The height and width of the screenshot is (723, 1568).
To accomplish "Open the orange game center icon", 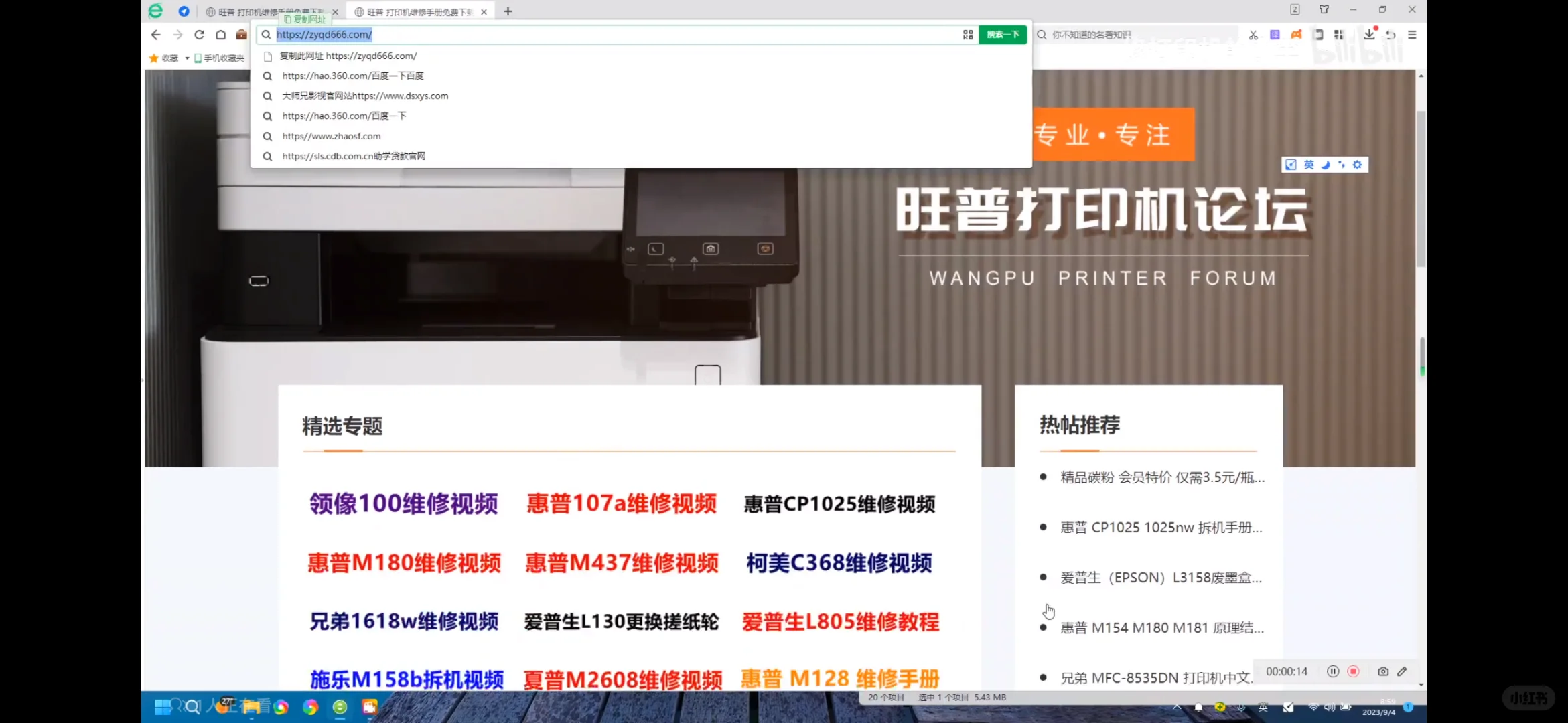I will pyautogui.click(x=1296, y=35).
